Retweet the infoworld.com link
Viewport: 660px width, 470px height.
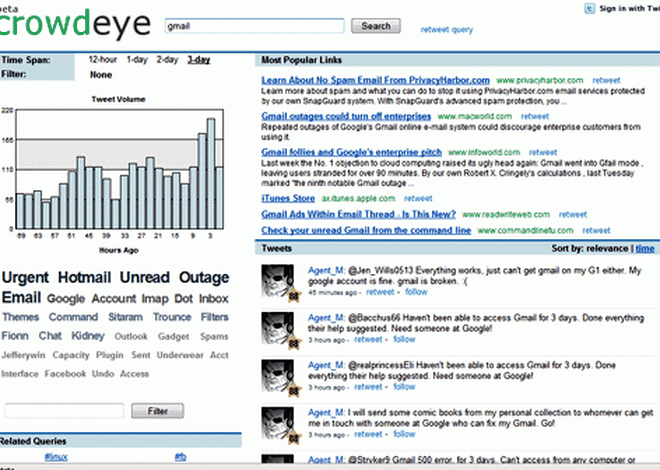[x=543, y=153]
